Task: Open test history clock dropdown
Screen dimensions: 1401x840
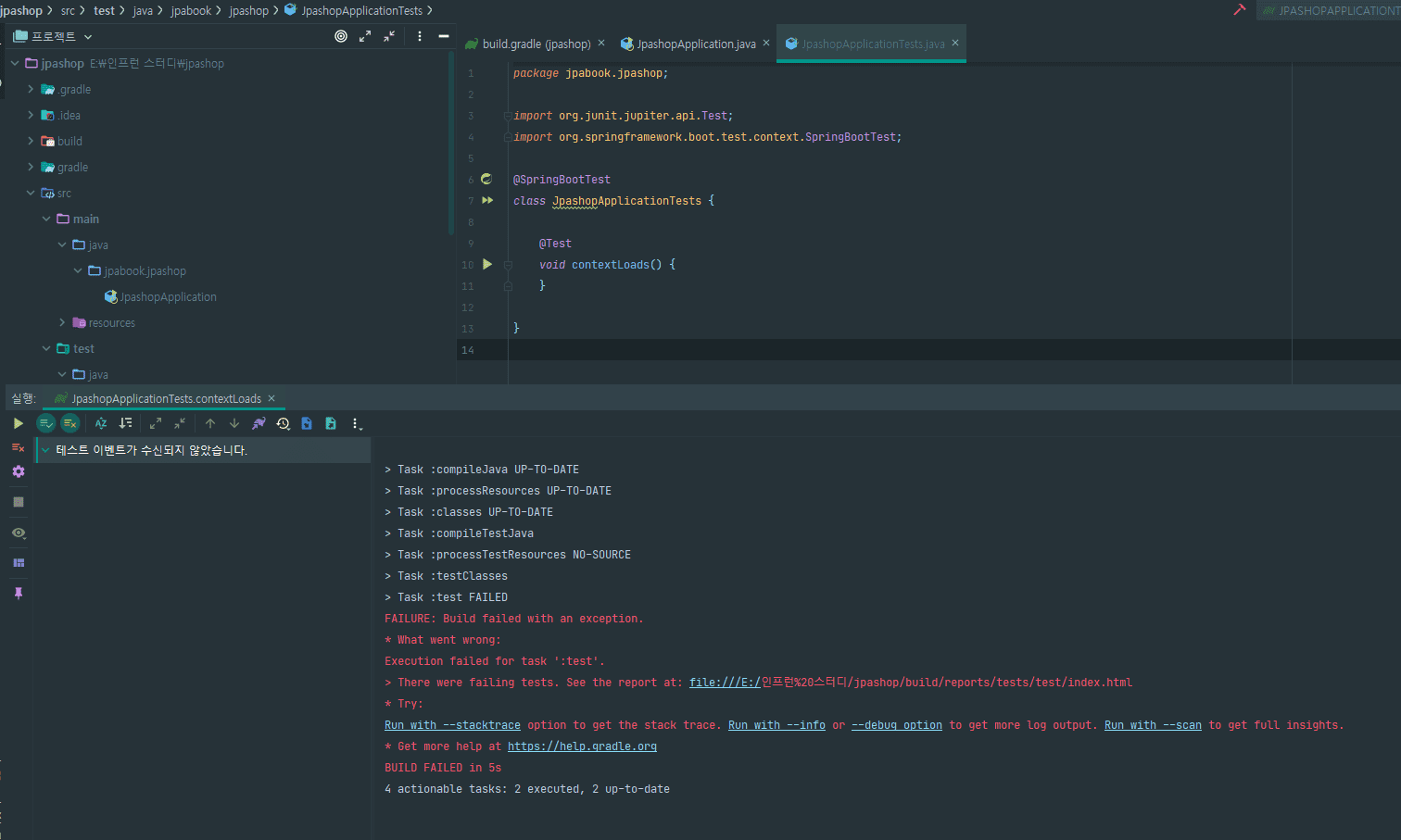Action: (284, 423)
